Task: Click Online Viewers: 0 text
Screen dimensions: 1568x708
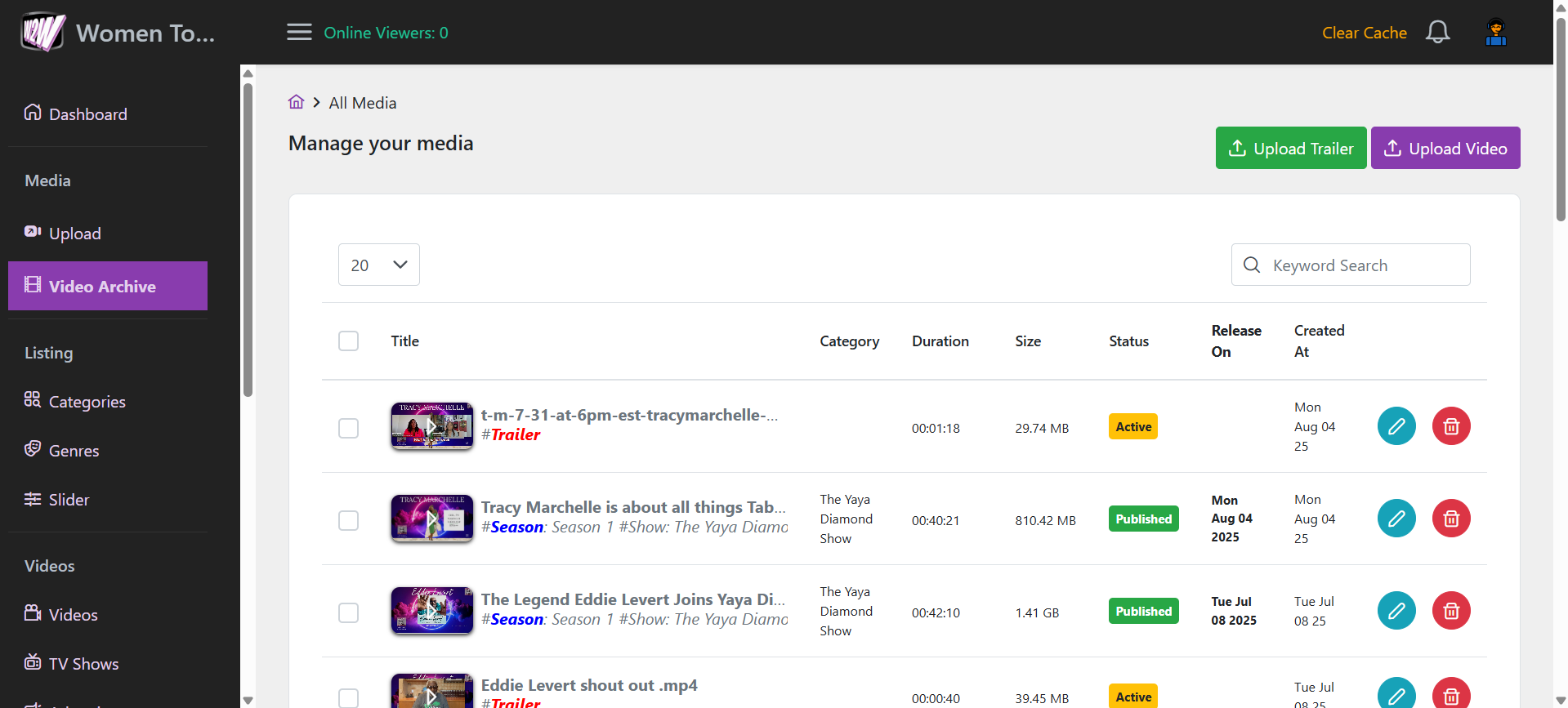Action: coord(386,33)
